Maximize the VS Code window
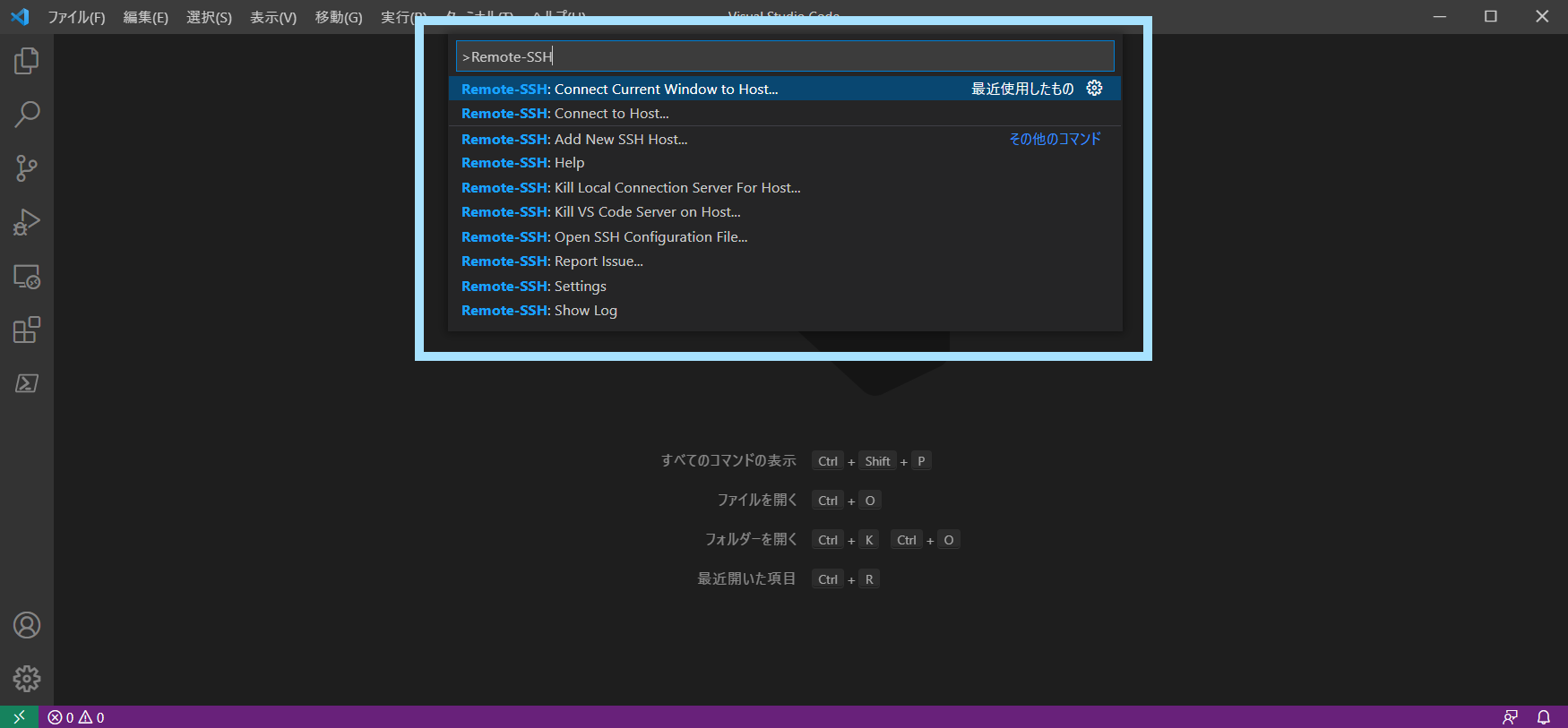 (1491, 16)
